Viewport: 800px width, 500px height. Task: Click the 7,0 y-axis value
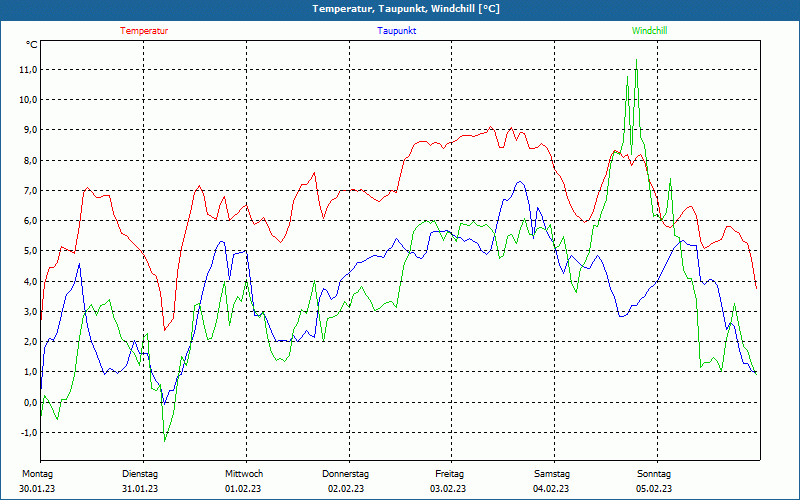[x=30, y=191]
